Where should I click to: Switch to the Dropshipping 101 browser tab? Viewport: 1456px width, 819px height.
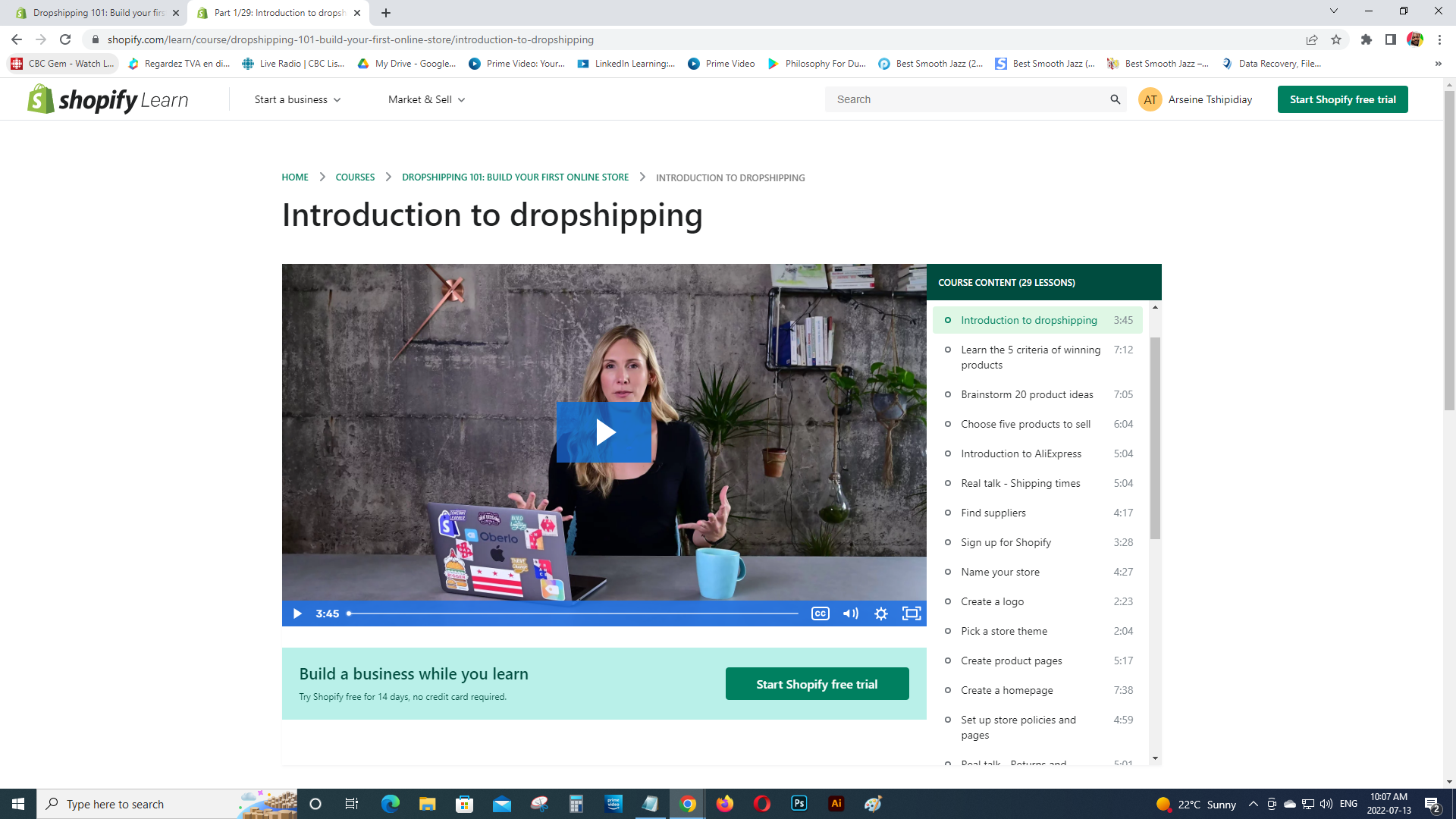97,13
